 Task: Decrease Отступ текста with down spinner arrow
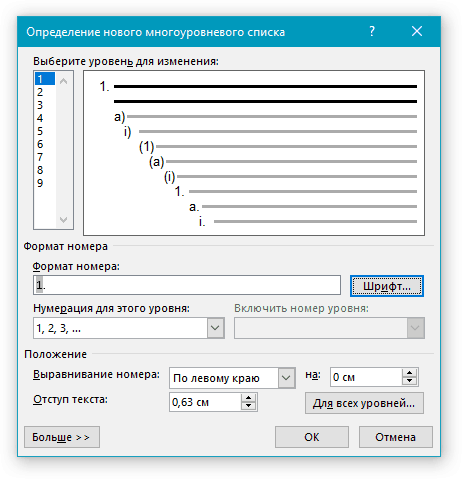click(248, 406)
